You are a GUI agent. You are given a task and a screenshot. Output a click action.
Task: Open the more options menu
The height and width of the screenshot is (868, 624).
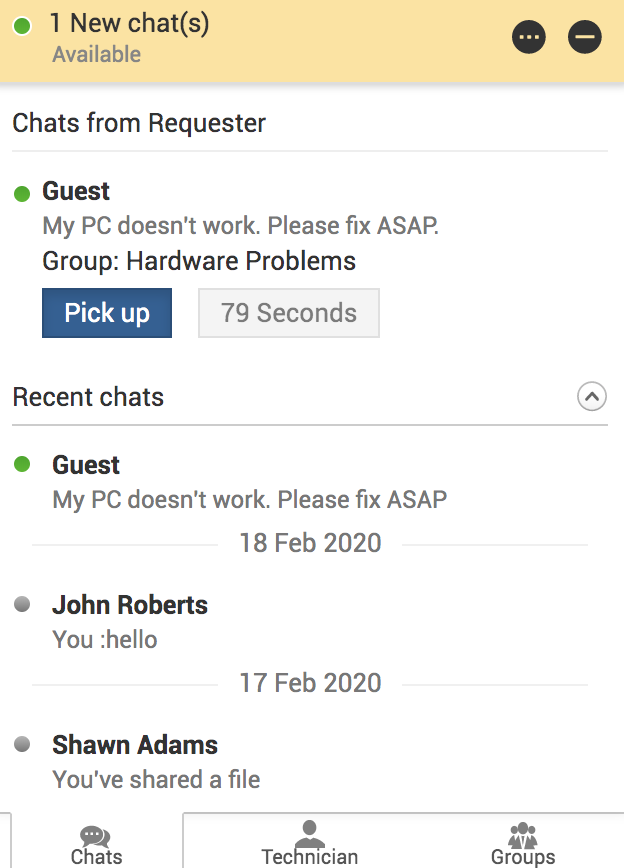[x=529, y=37]
